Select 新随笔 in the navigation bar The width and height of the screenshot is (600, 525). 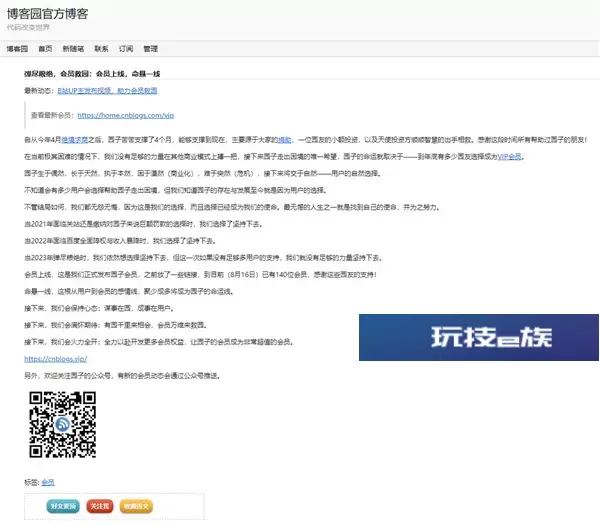click(73, 47)
